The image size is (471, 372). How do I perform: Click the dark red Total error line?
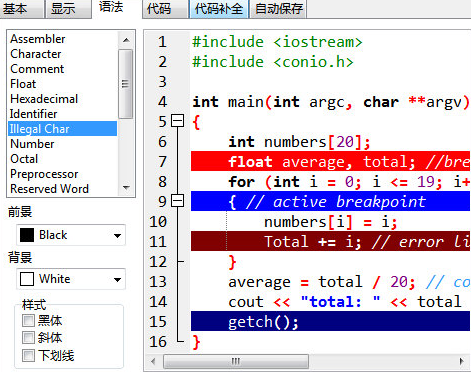pos(330,241)
